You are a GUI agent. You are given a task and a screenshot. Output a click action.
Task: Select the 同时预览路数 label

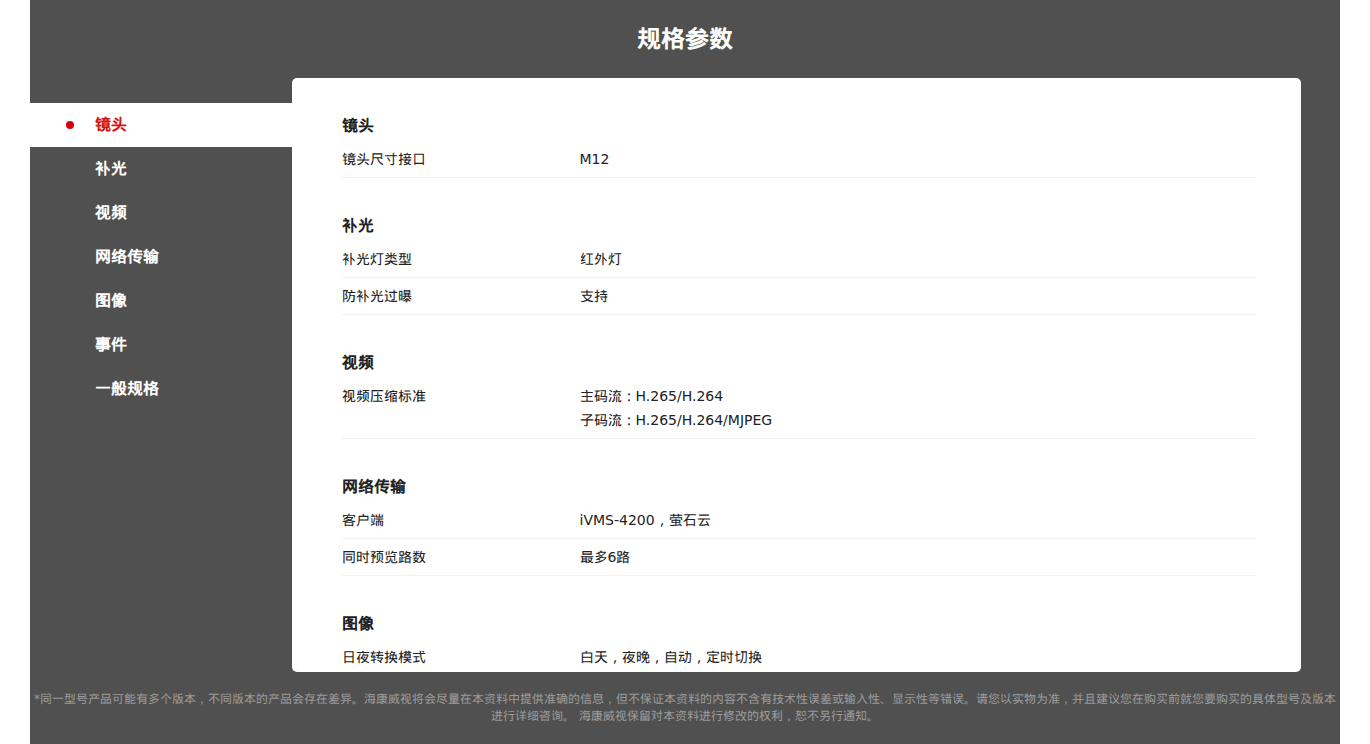coord(384,557)
